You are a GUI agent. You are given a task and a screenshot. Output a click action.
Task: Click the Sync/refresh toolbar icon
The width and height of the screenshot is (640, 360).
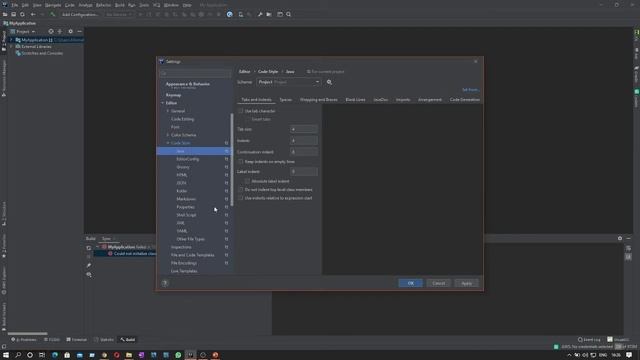[x=22, y=14]
